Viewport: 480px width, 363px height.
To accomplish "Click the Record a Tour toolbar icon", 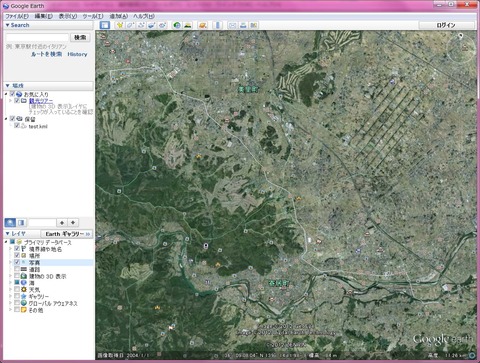I will click(162, 25).
